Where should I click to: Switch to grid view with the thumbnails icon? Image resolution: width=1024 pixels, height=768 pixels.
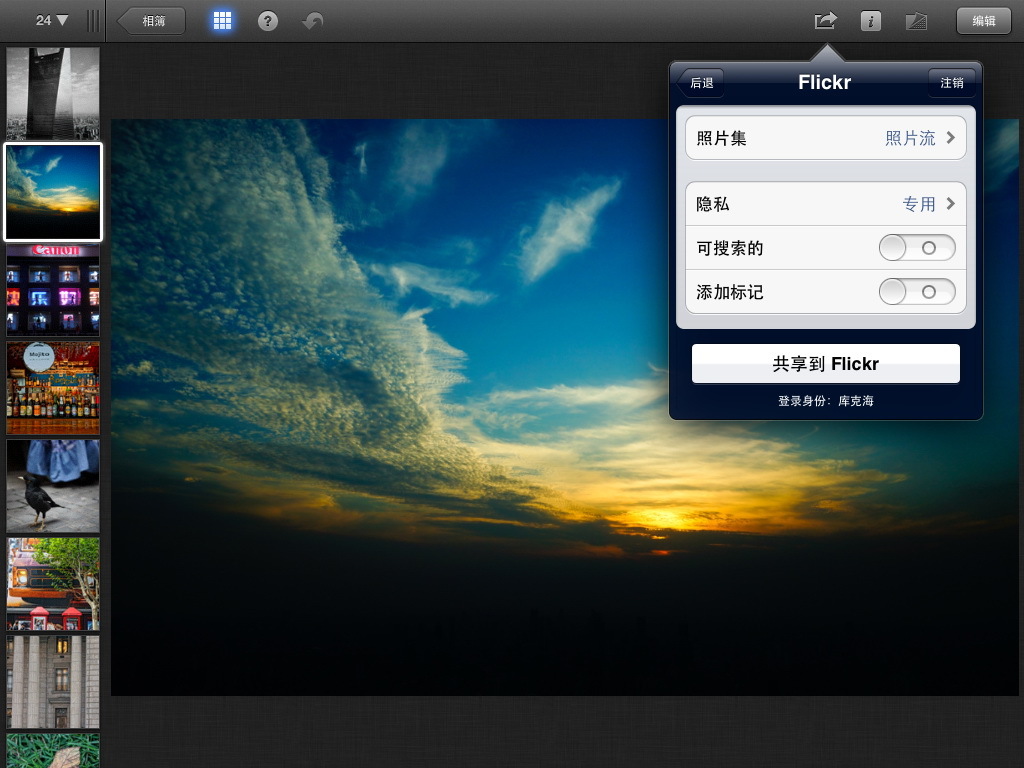222,20
